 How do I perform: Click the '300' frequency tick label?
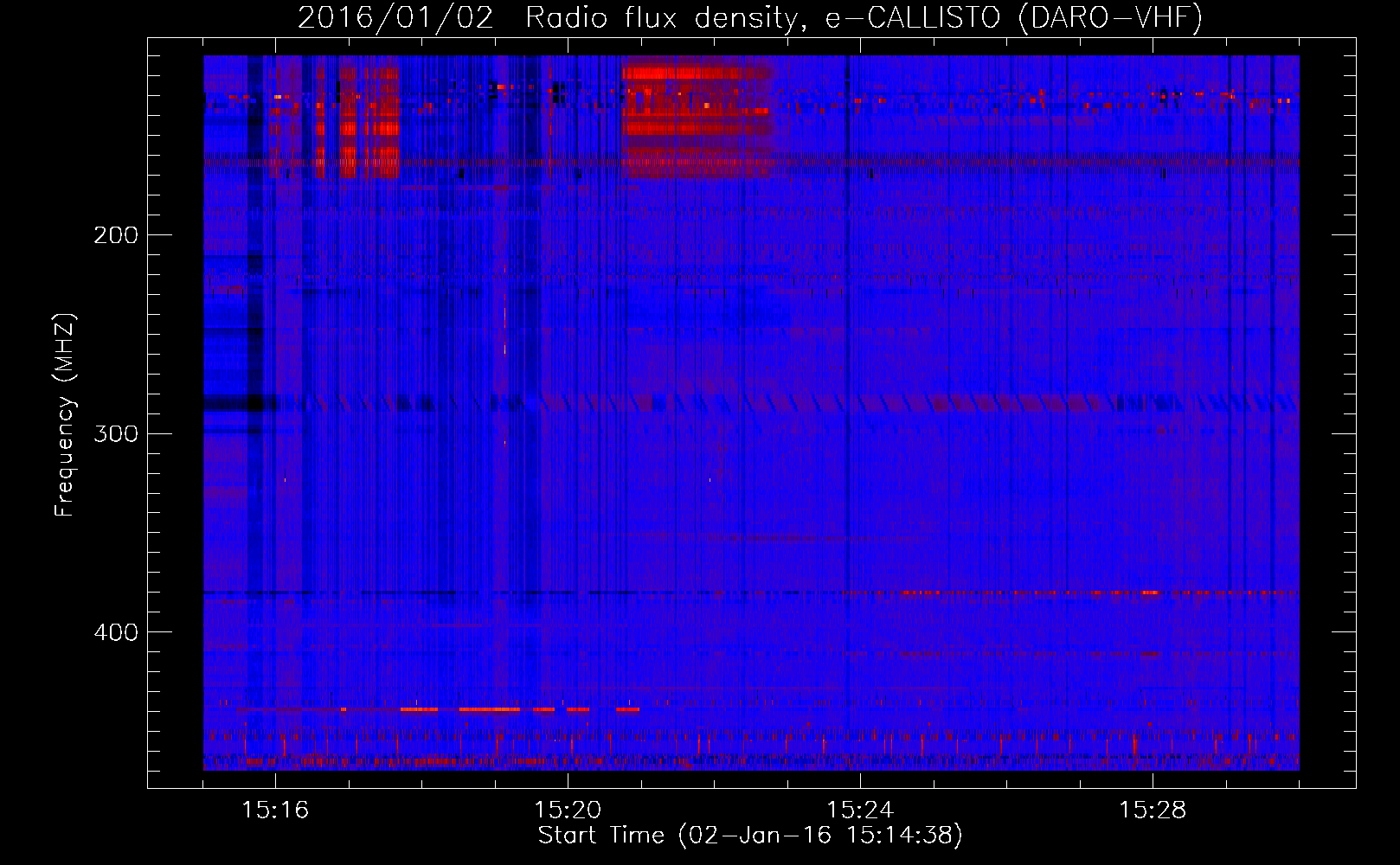click(116, 433)
